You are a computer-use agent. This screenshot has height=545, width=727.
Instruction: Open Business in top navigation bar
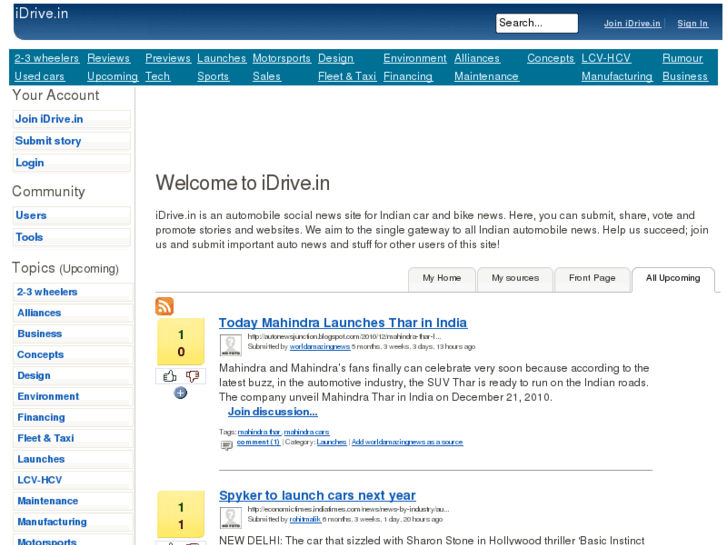click(x=685, y=77)
